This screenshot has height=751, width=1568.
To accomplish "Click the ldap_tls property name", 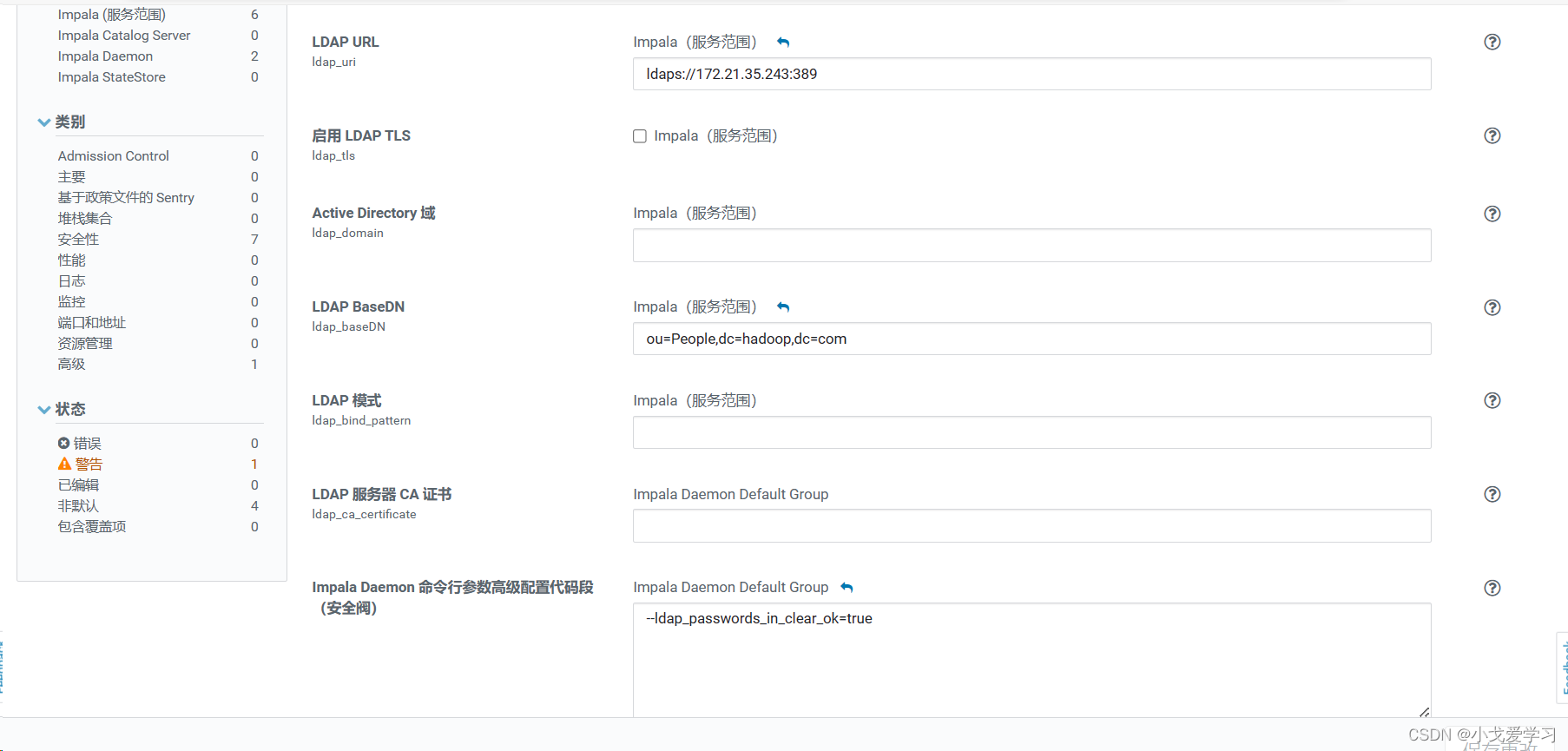I will click(333, 156).
